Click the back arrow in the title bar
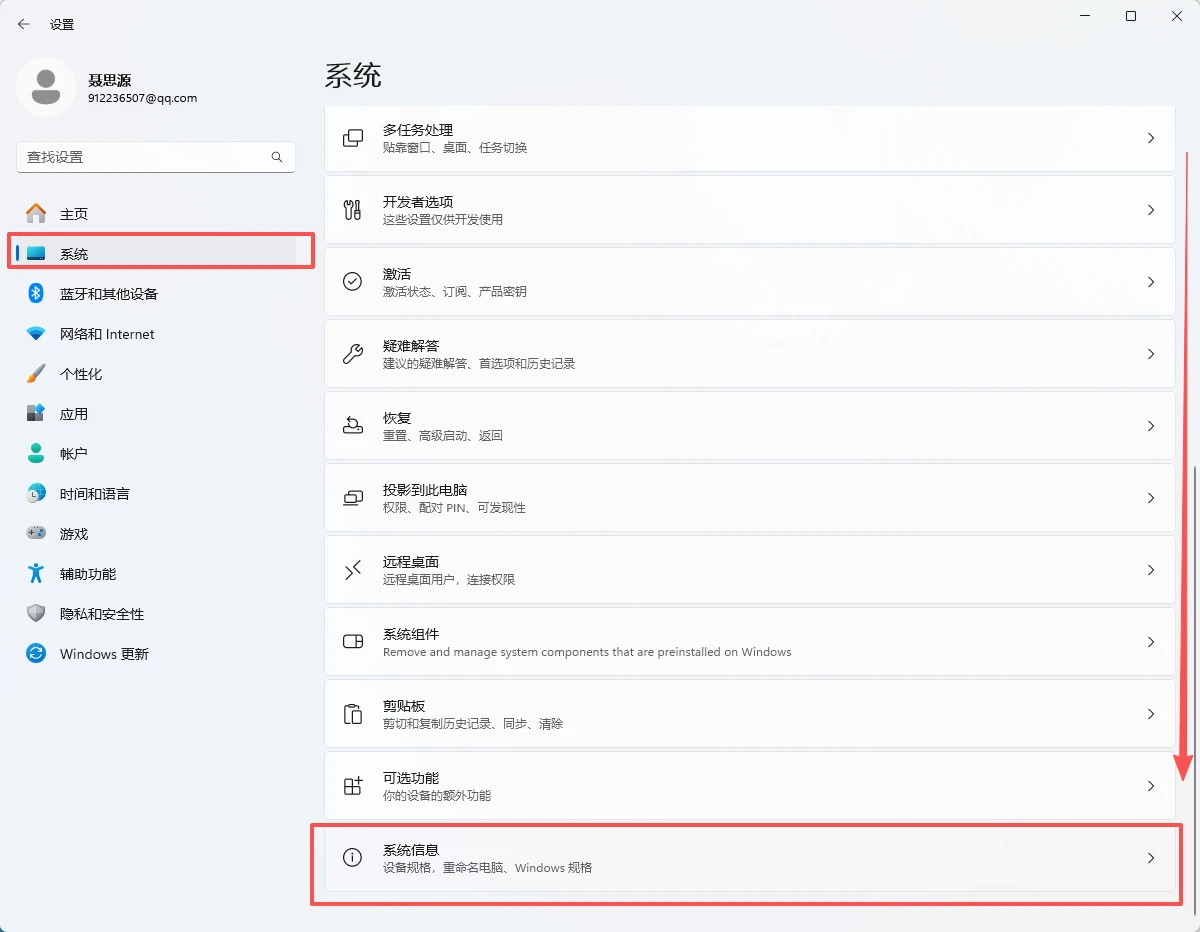1200x932 pixels. pos(24,24)
